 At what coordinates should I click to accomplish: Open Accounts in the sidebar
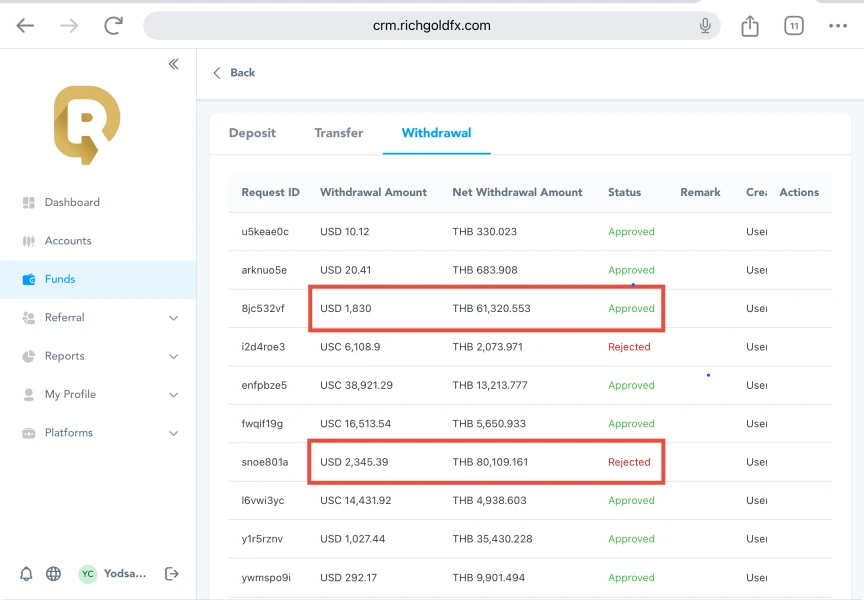click(x=67, y=241)
